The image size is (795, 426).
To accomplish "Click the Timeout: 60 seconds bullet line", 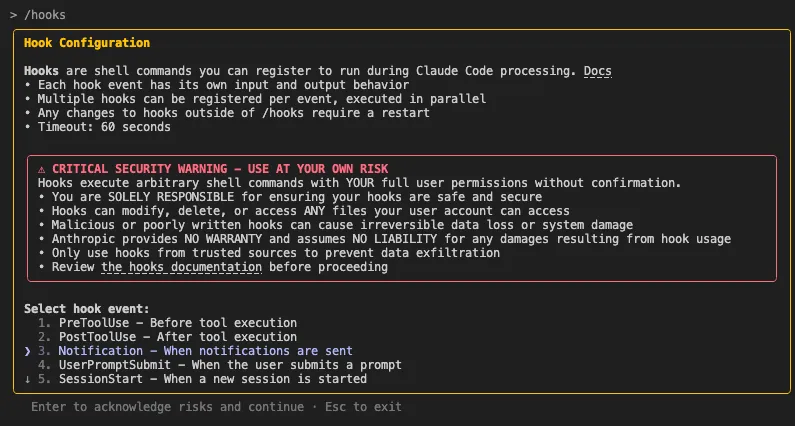I will coord(97,127).
